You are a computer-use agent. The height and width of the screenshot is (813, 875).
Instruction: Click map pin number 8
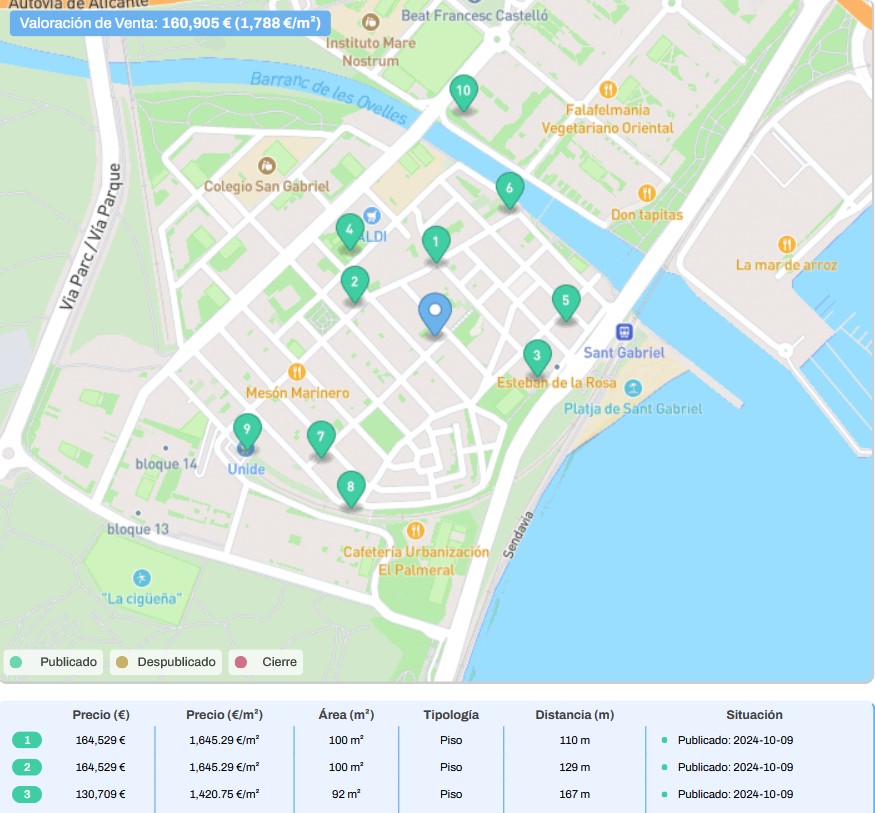350,488
